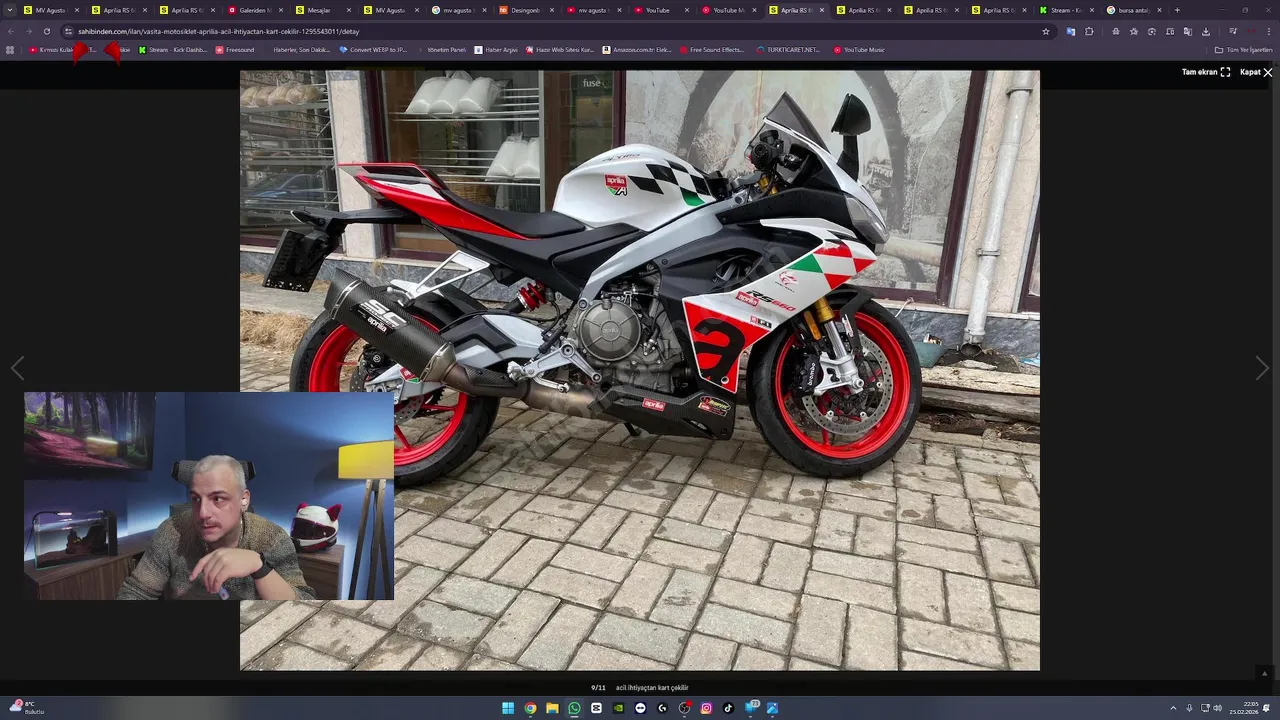Open the Free Sound Effects bookmark
The image size is (1280, 720).
point(712,49)
